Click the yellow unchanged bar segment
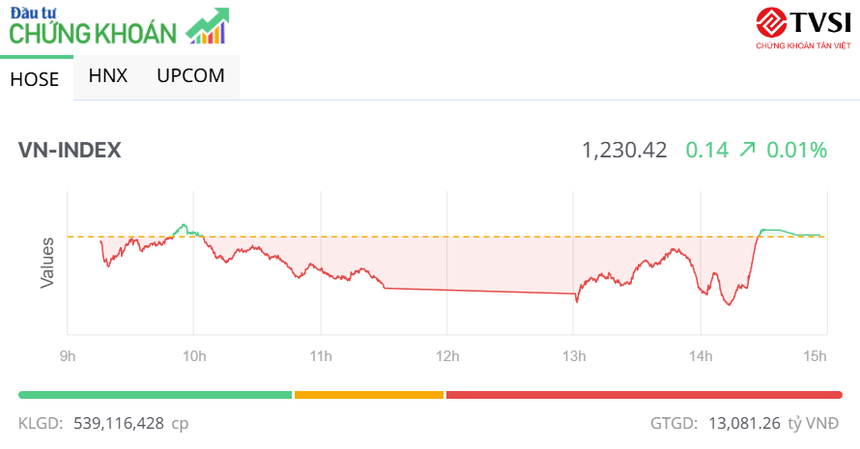 [368, 395]
